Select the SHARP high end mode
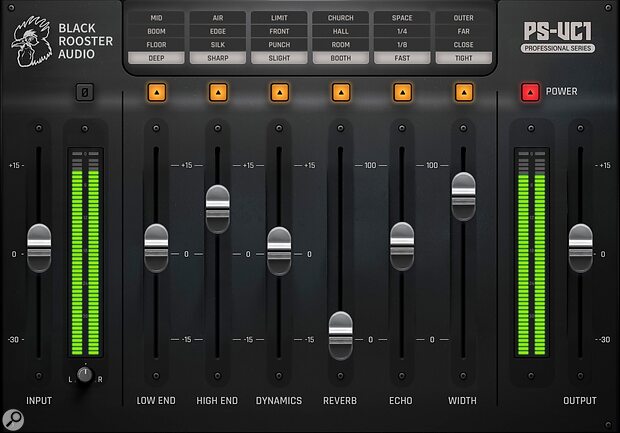 coord(218,58)
